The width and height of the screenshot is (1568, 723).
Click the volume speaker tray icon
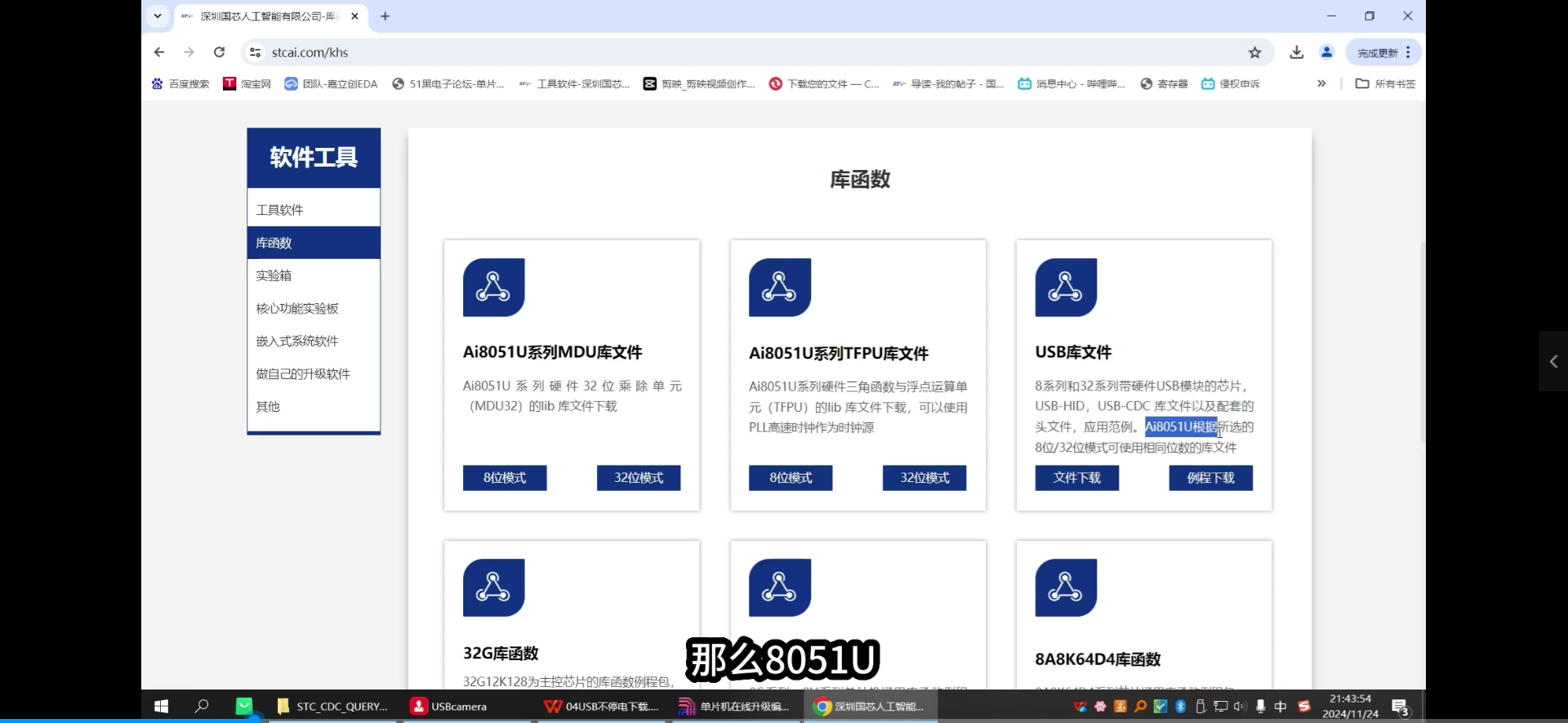(x=1240, y=706)
